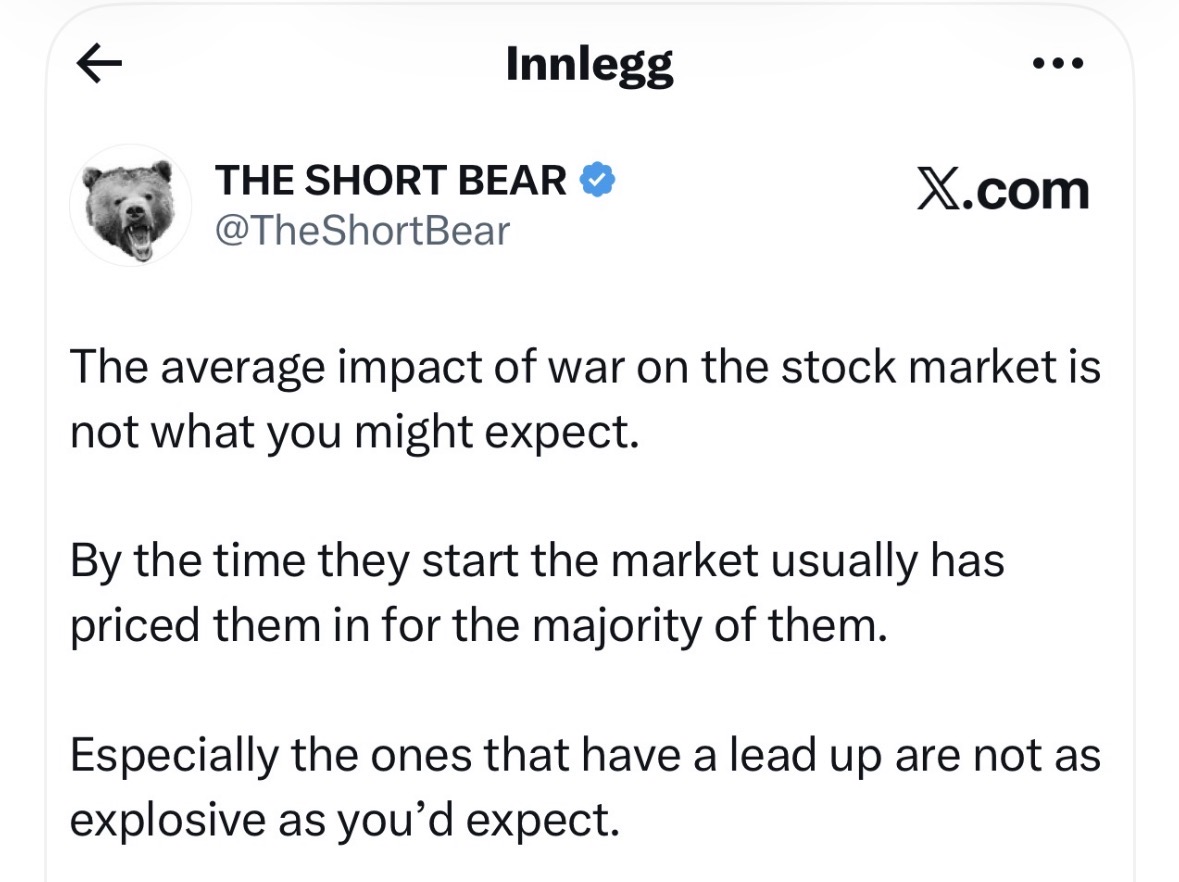Viewport: 1179px width, 882px height.
Task: Click the word "SHORT" in the display name
Action: 382,181
